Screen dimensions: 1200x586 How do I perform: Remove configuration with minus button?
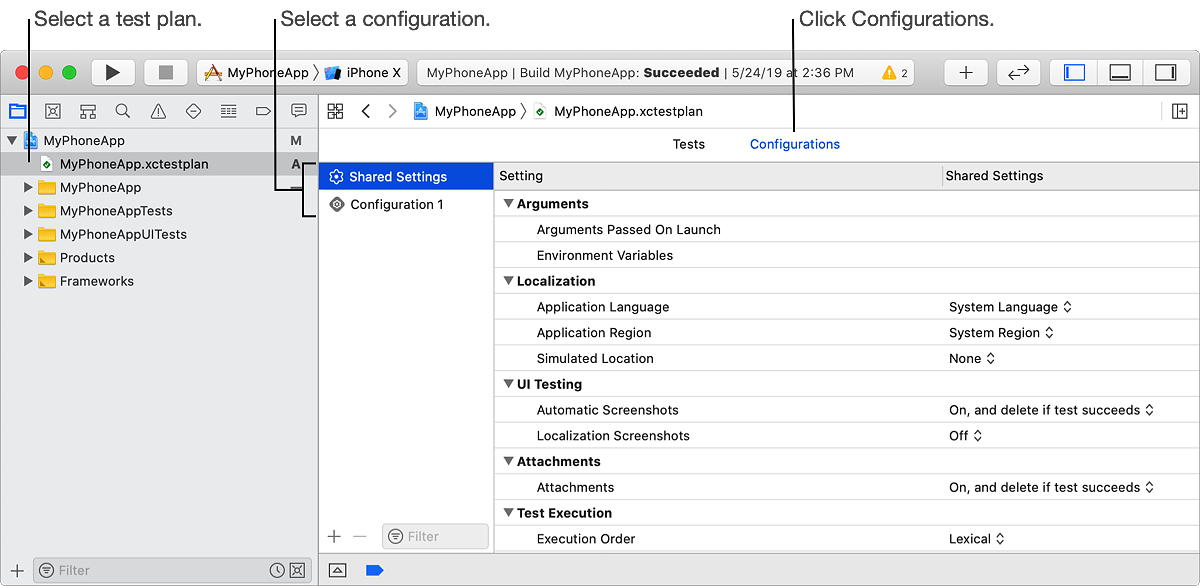[360, 537]
